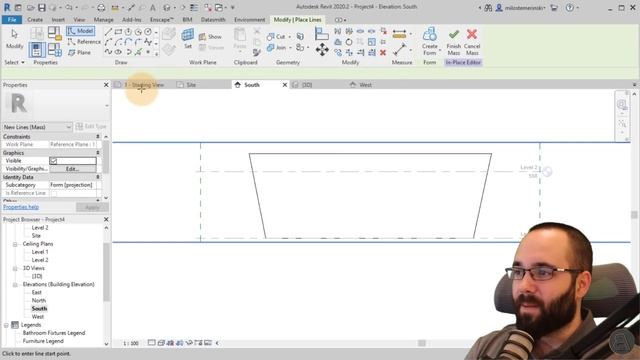This screenshot has width=640, height=360.
Task: Open the Insert ribbon tab
Action: point(58,20)
